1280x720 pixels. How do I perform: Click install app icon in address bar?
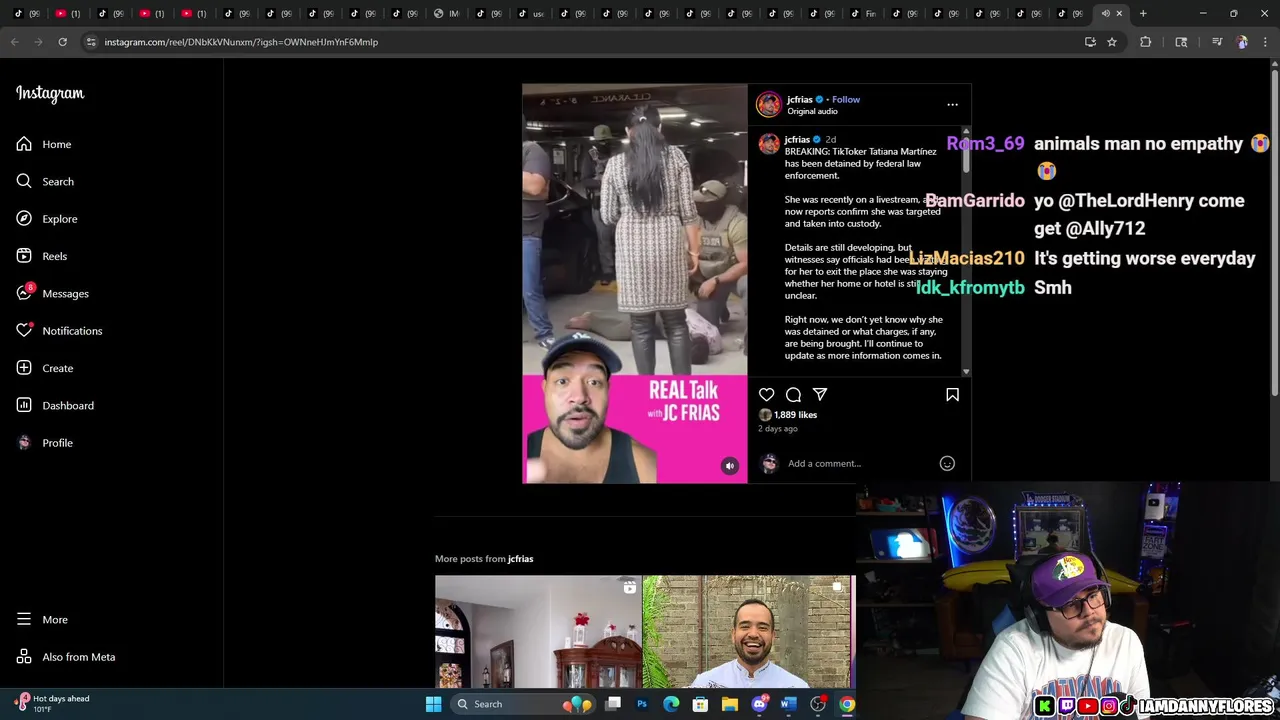(x=1090, y=42)
